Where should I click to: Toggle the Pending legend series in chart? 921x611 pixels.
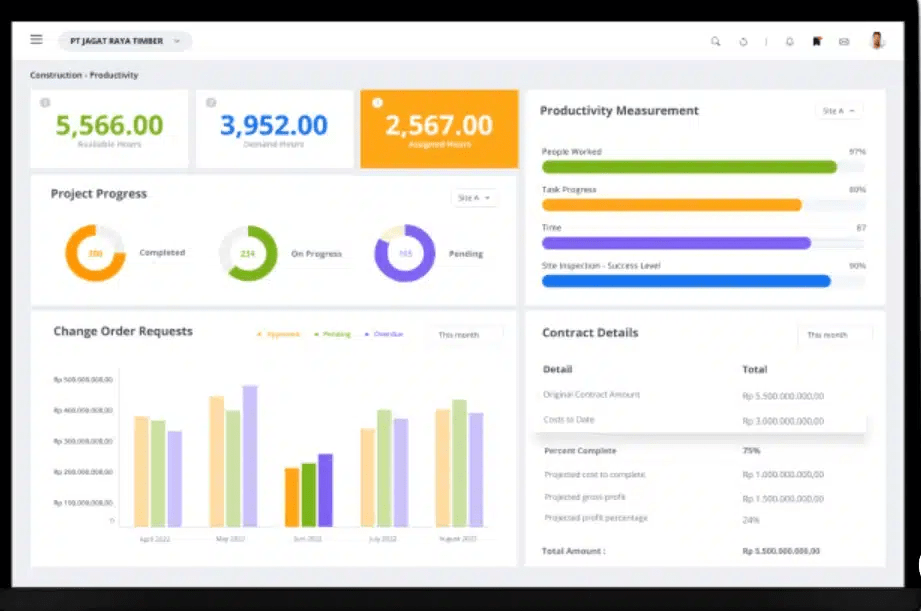[333, 334]
